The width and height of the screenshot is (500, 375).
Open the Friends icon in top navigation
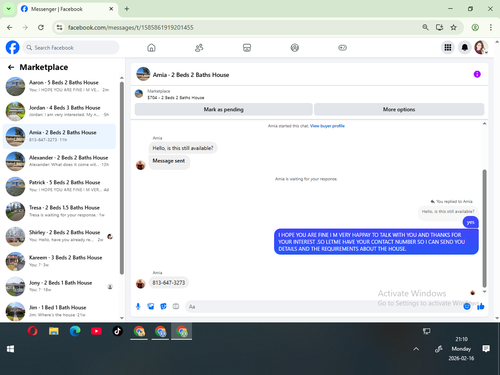[199, 48]
